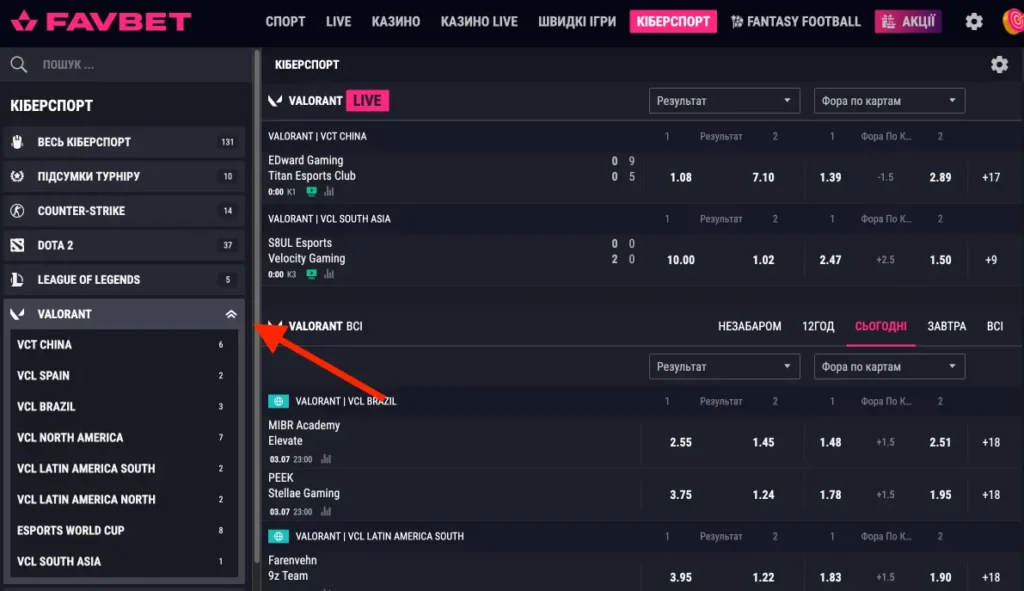Open statistics icon for MIBR Academy match

click(x=326, y=459)
